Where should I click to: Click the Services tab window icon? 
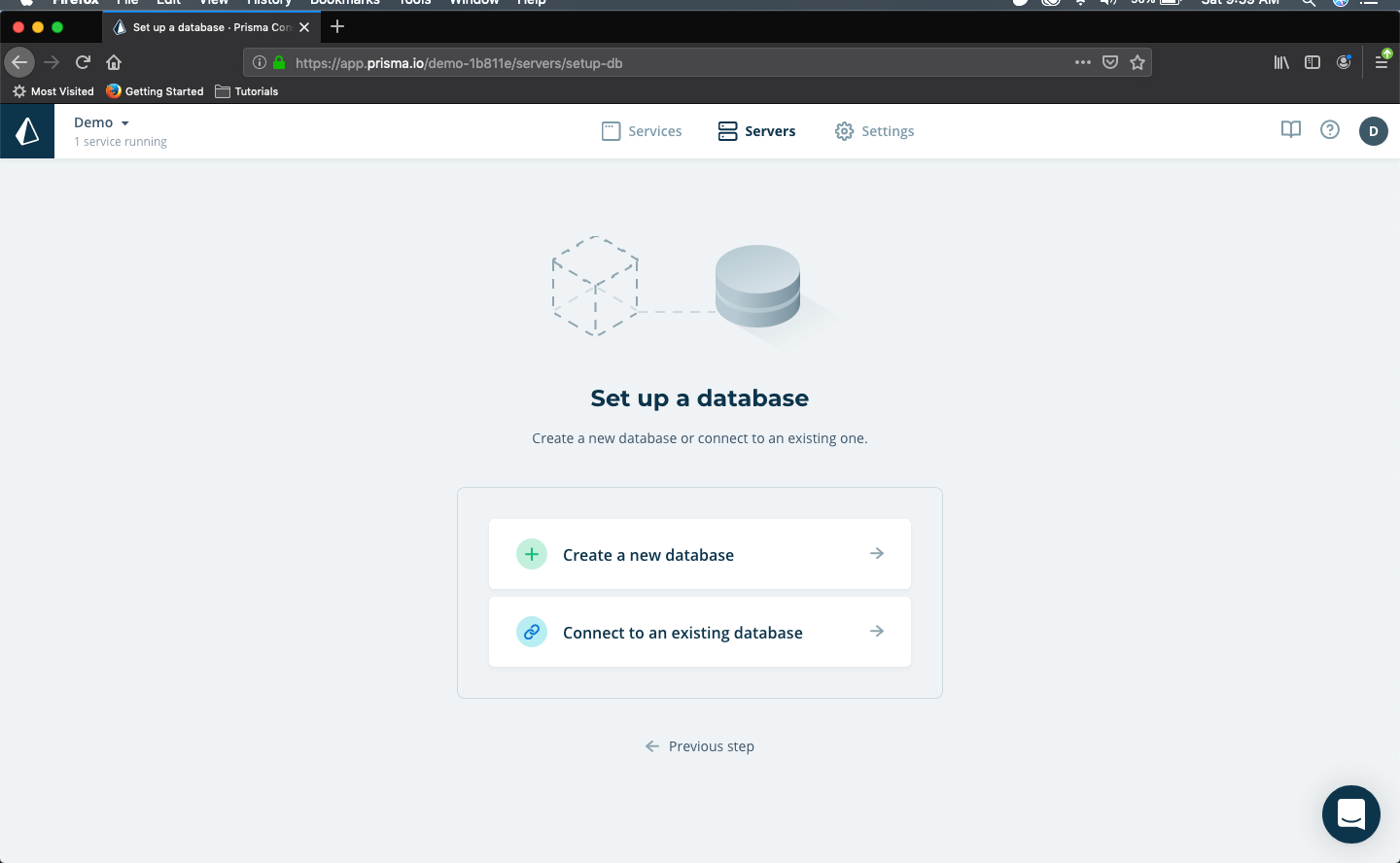click(x=611, y=131)
